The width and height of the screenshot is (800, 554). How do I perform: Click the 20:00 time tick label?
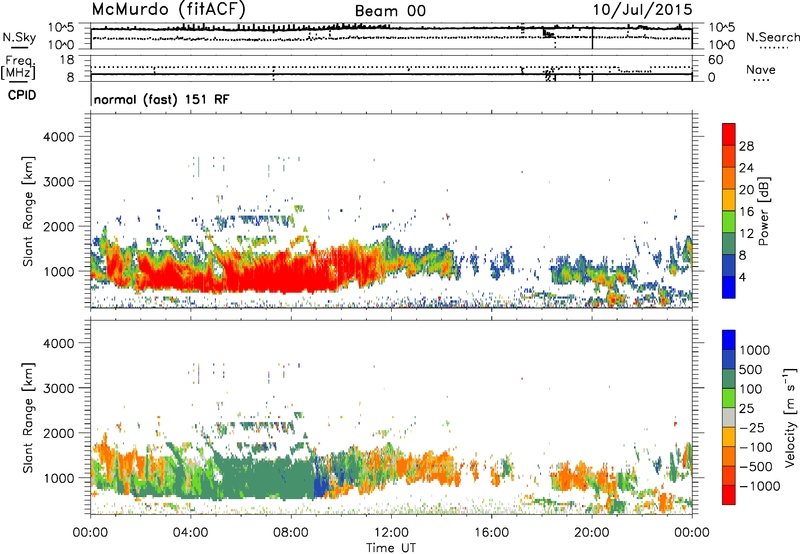point(591,533)
